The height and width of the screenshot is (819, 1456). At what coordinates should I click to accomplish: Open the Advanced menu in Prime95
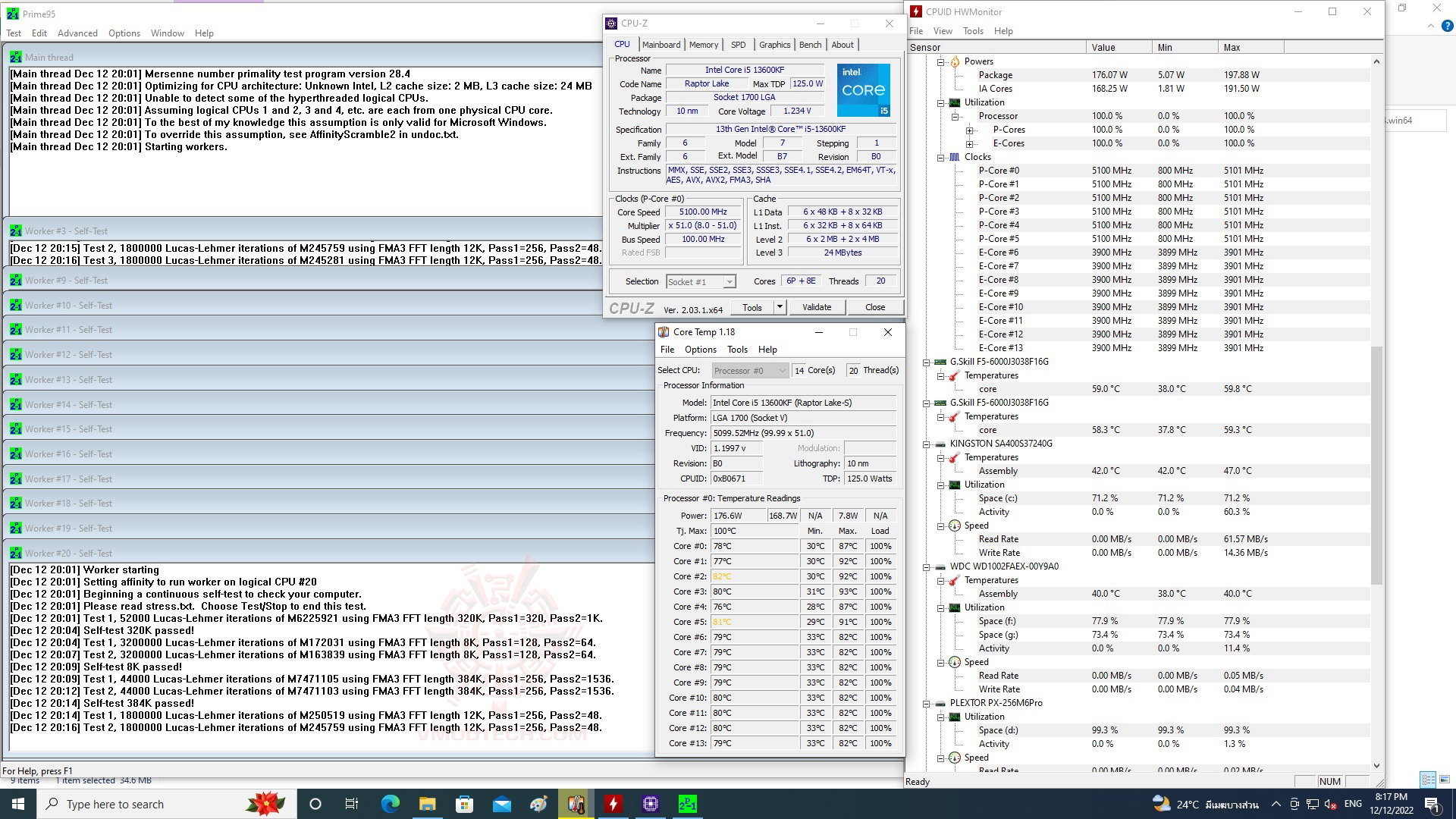pos(77,33)
